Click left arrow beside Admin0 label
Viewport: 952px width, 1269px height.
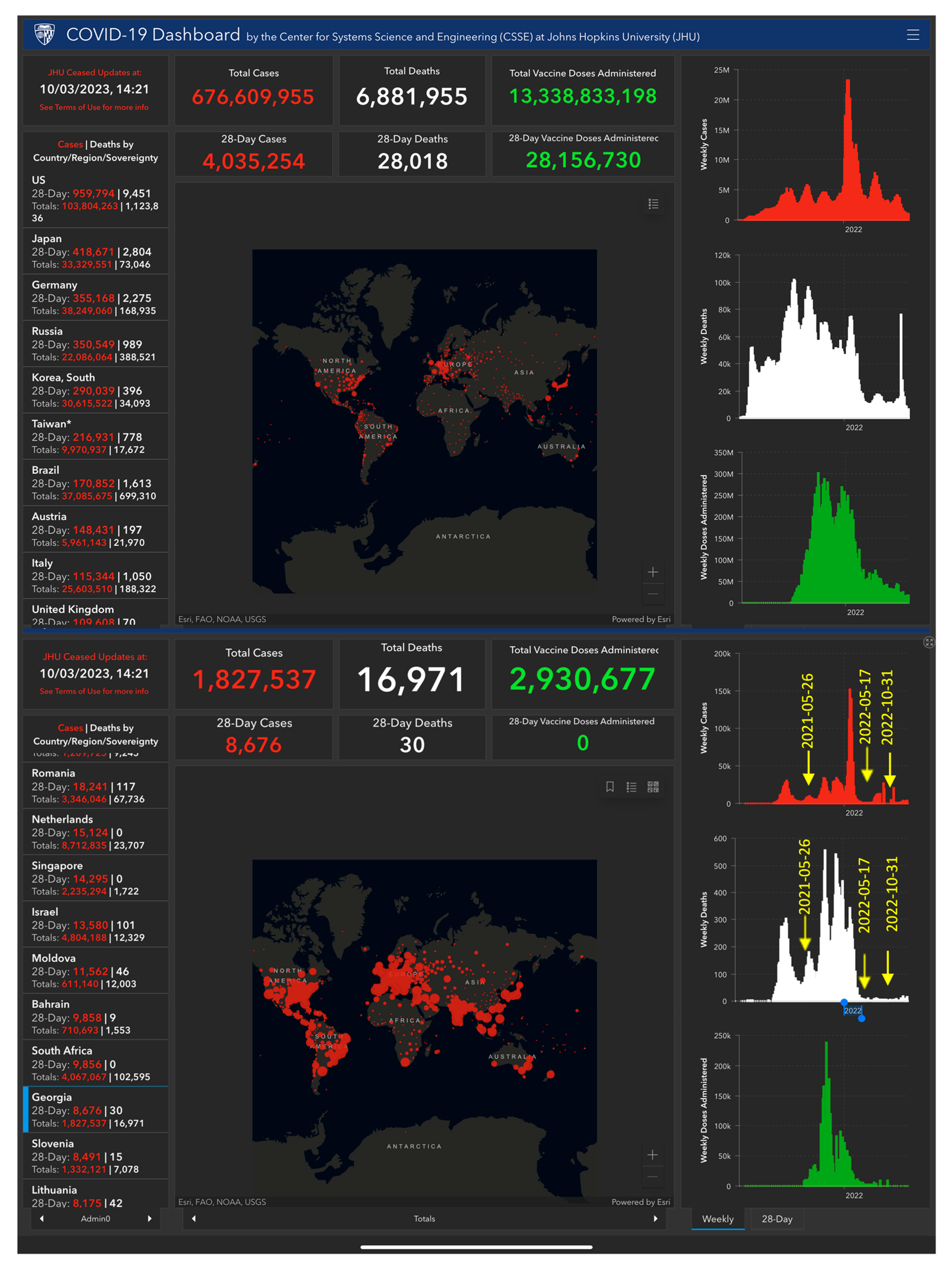click(x=41, y=1218)
